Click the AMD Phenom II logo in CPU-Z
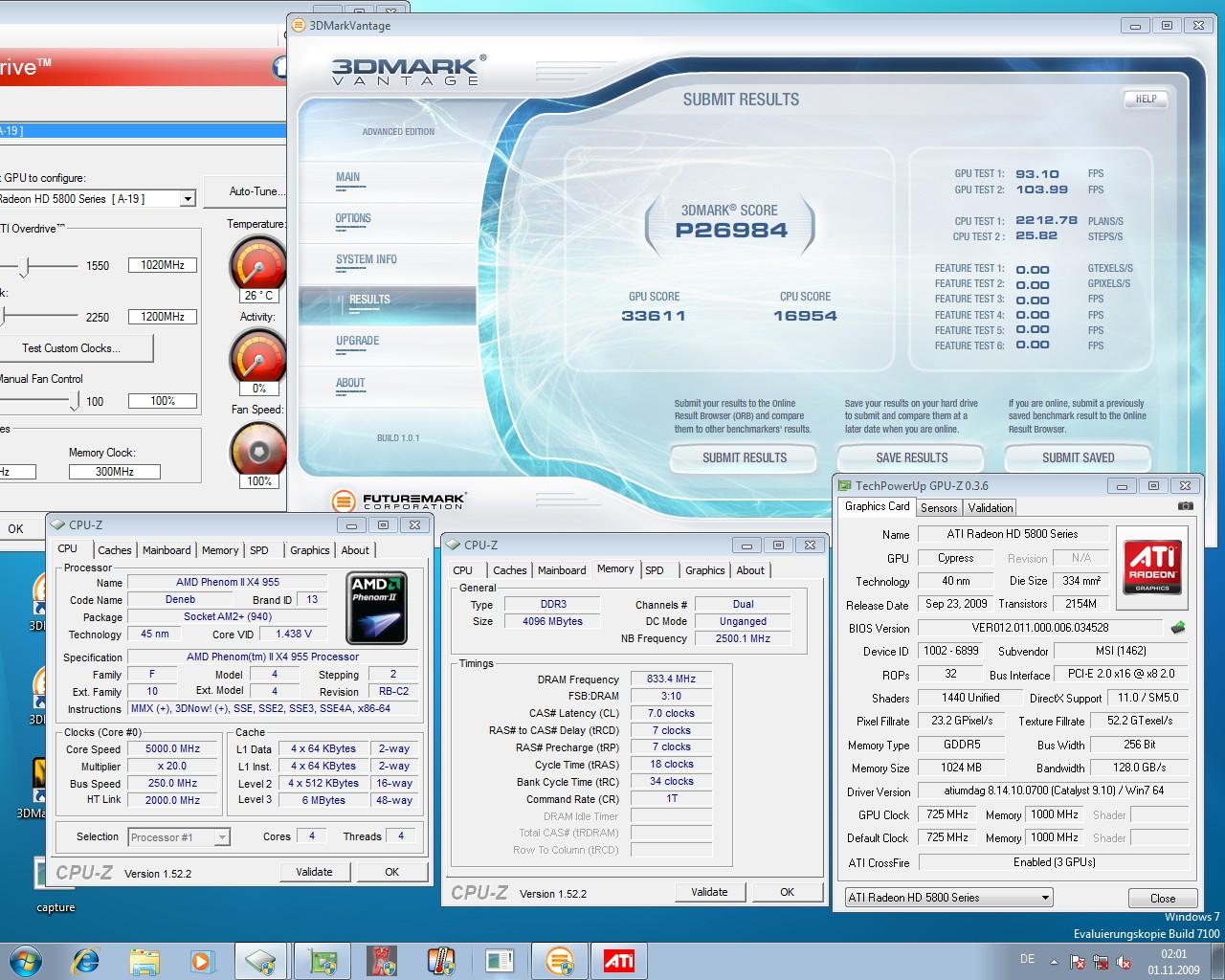This screenshot has width=1225, height=980. coord(377,608)
